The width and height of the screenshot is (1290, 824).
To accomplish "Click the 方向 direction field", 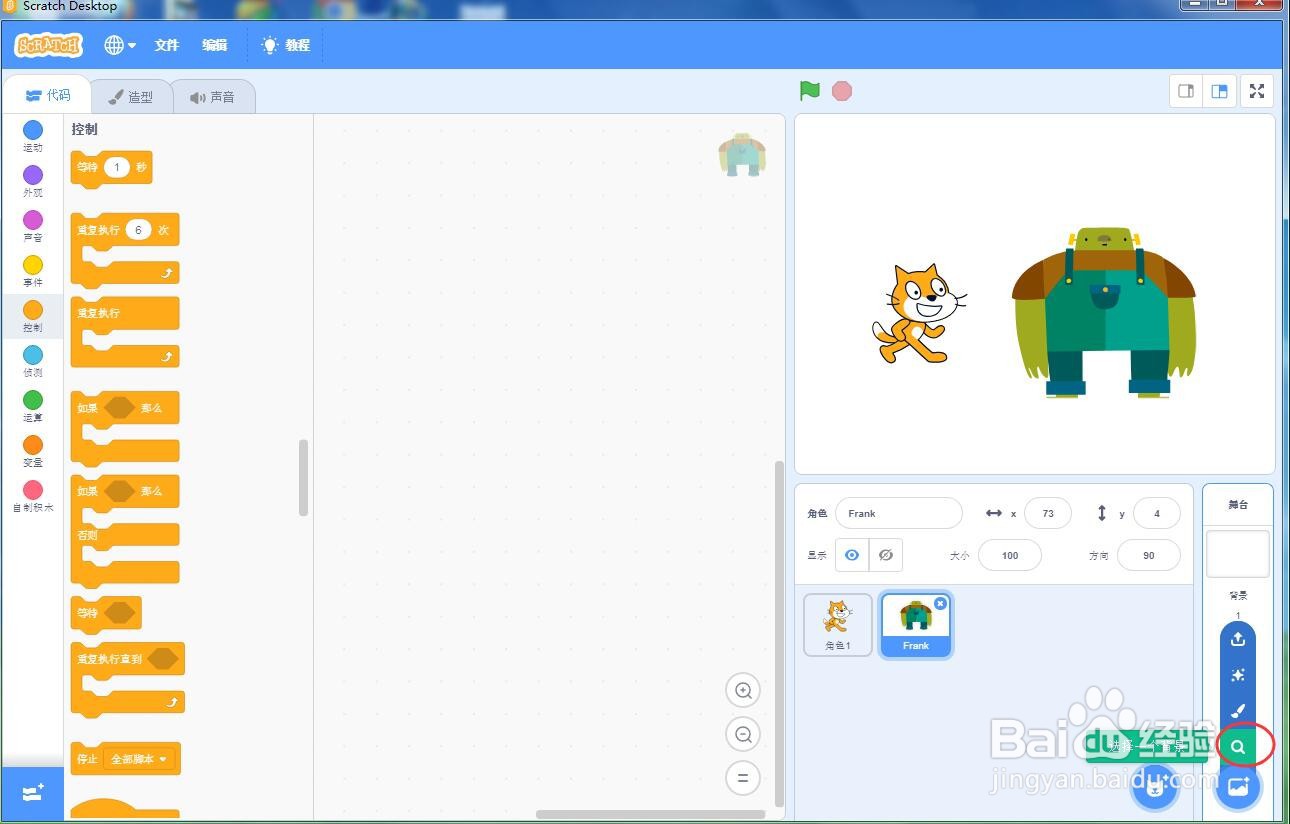I will point(1149,555).
